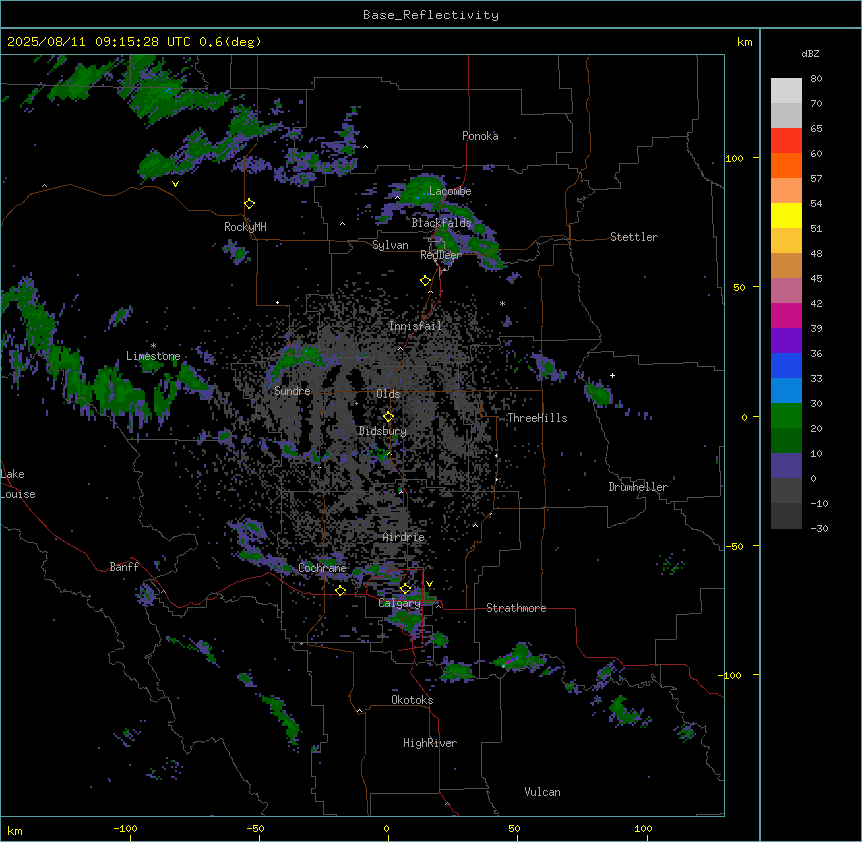
Task: Click the yellow diamond marker above RockyMH
Action: pos(250,204)
